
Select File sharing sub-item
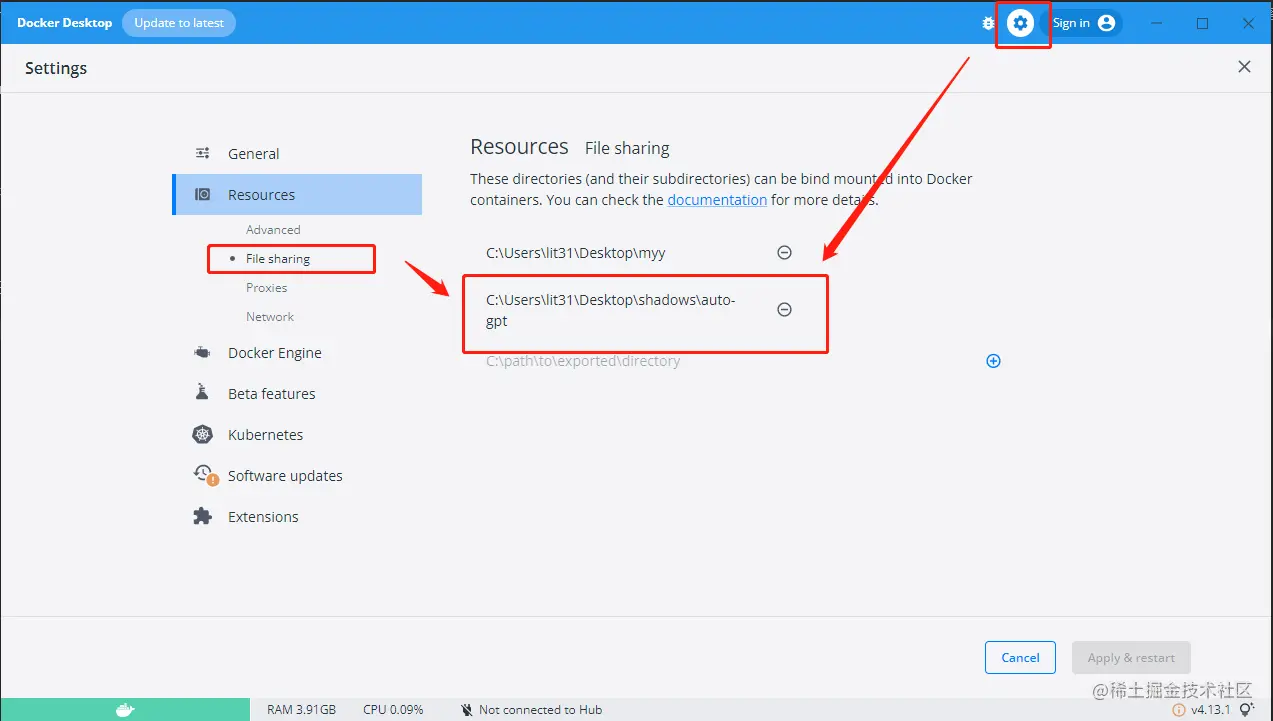pos(278,259)
